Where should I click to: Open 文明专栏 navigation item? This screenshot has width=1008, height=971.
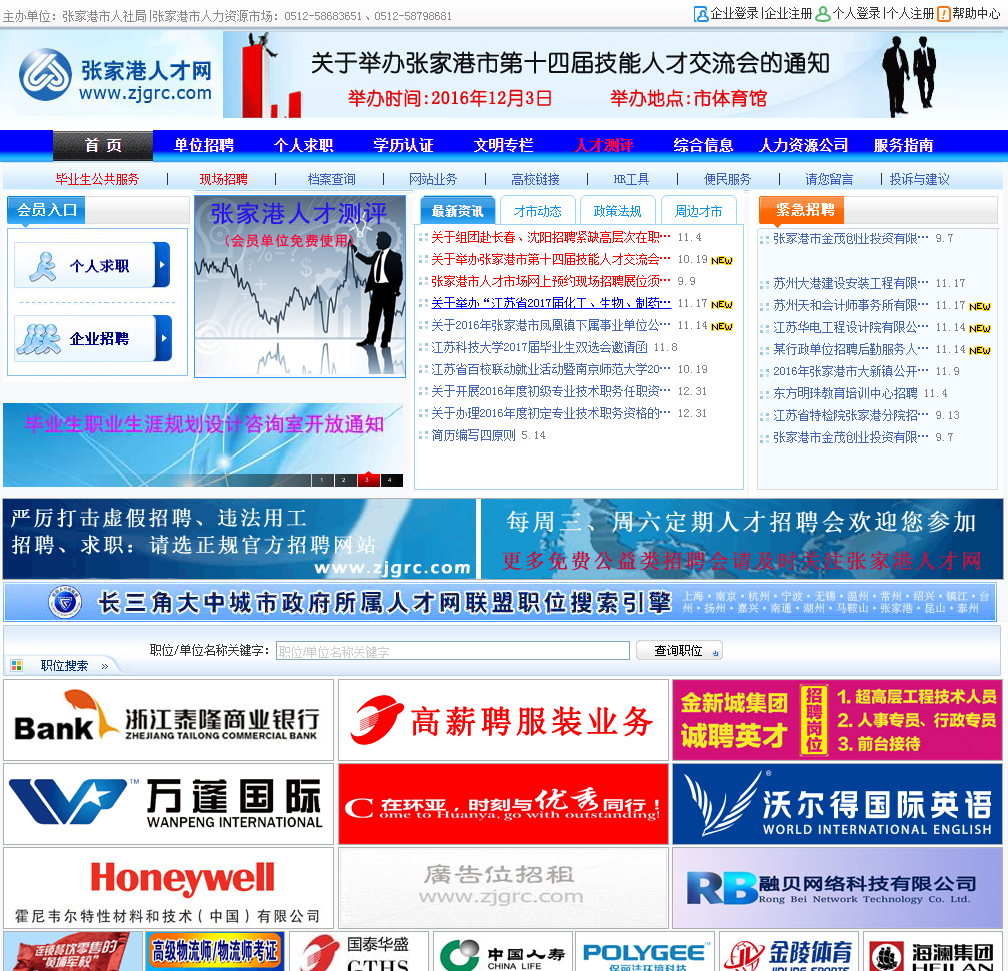pyautogui.click(x=503, y=145)
